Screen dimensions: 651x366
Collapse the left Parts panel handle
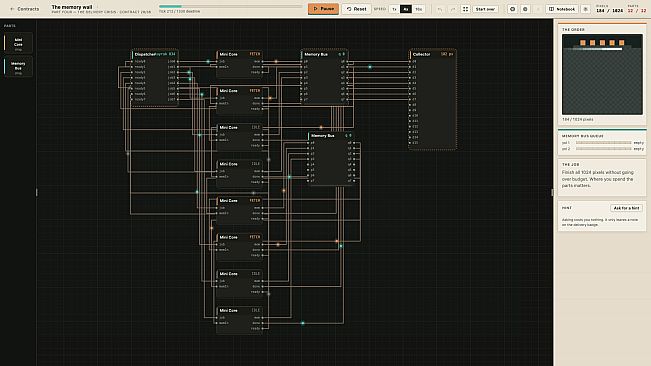(x=37, y=192)
